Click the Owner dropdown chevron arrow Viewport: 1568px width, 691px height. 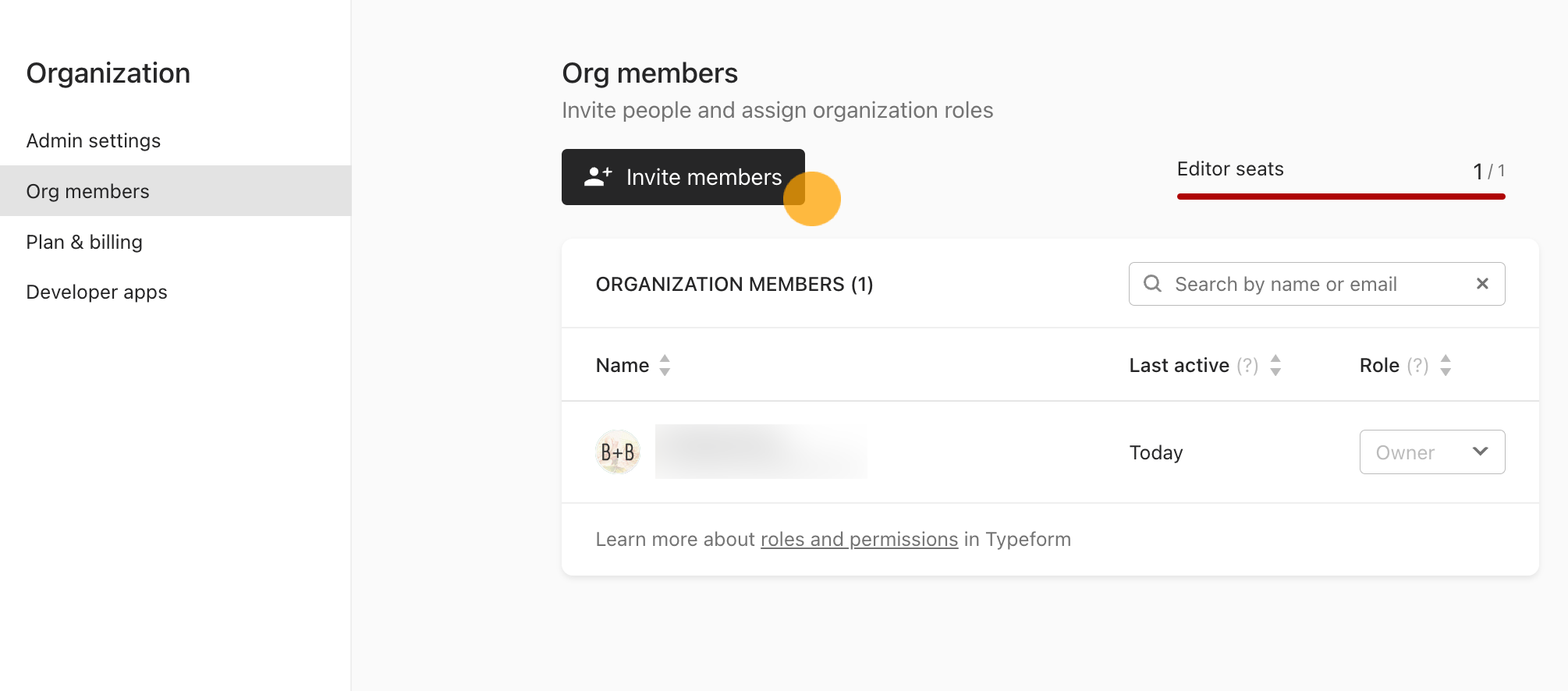(x=1480, y=452)
